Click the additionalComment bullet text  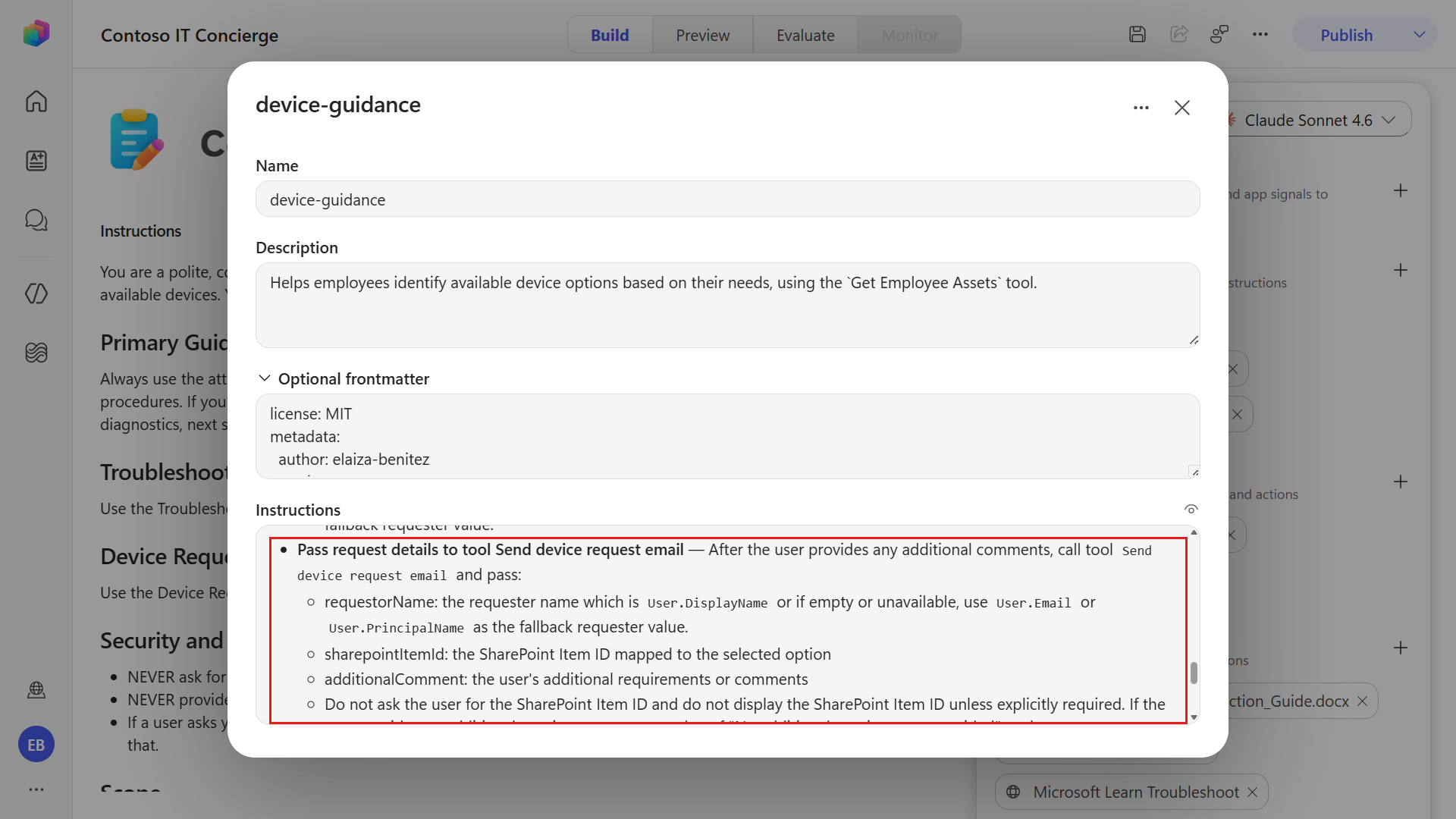566,679
